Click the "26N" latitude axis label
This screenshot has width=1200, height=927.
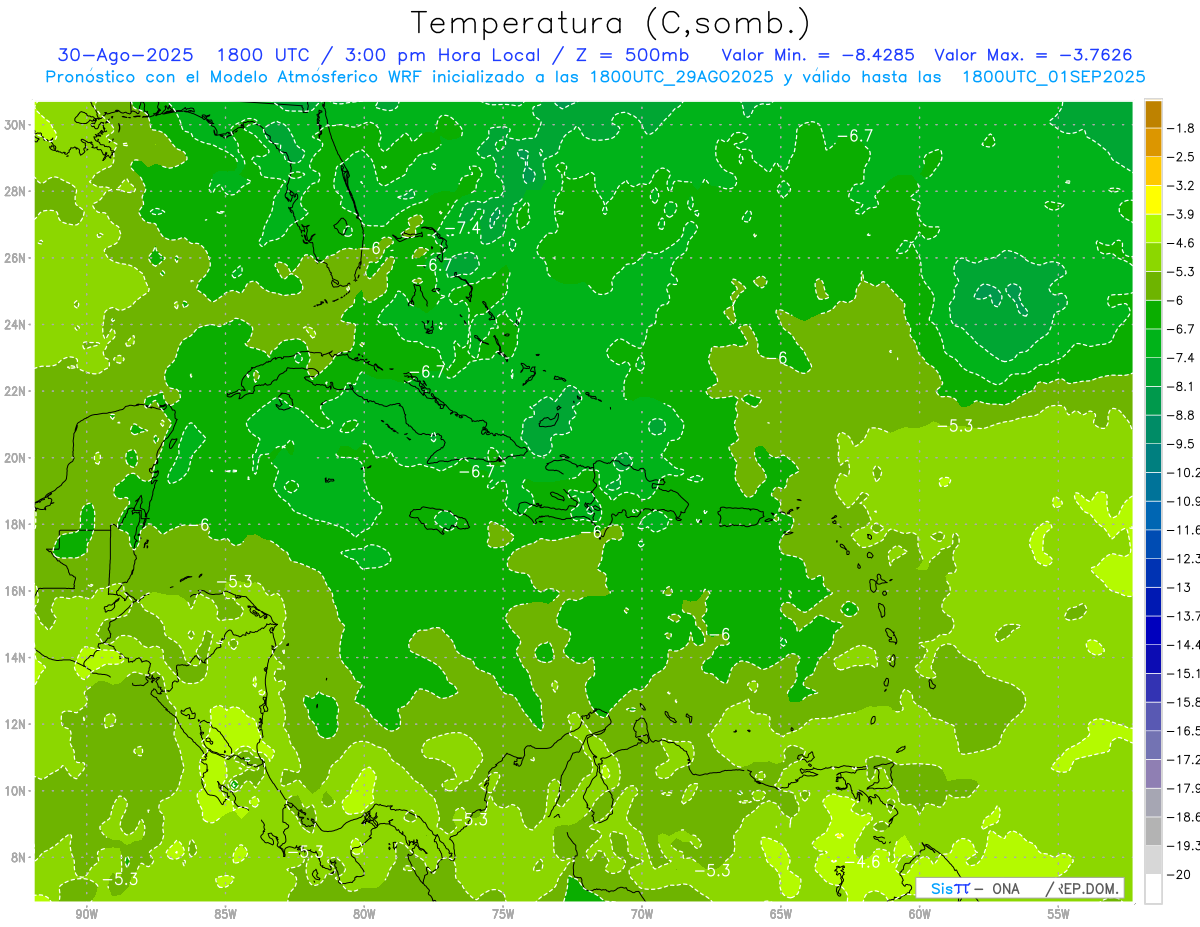coord(16,258)
